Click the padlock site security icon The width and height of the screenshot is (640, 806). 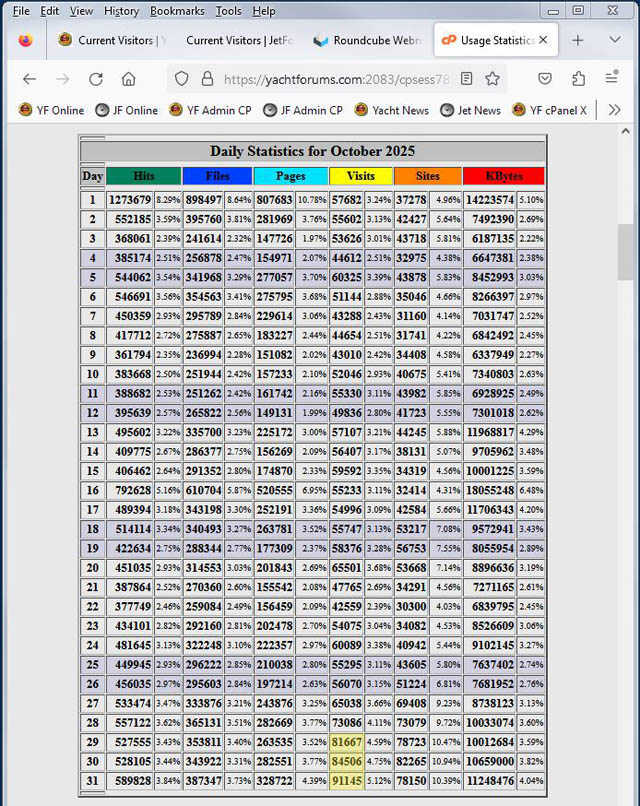tap(207, 79)
